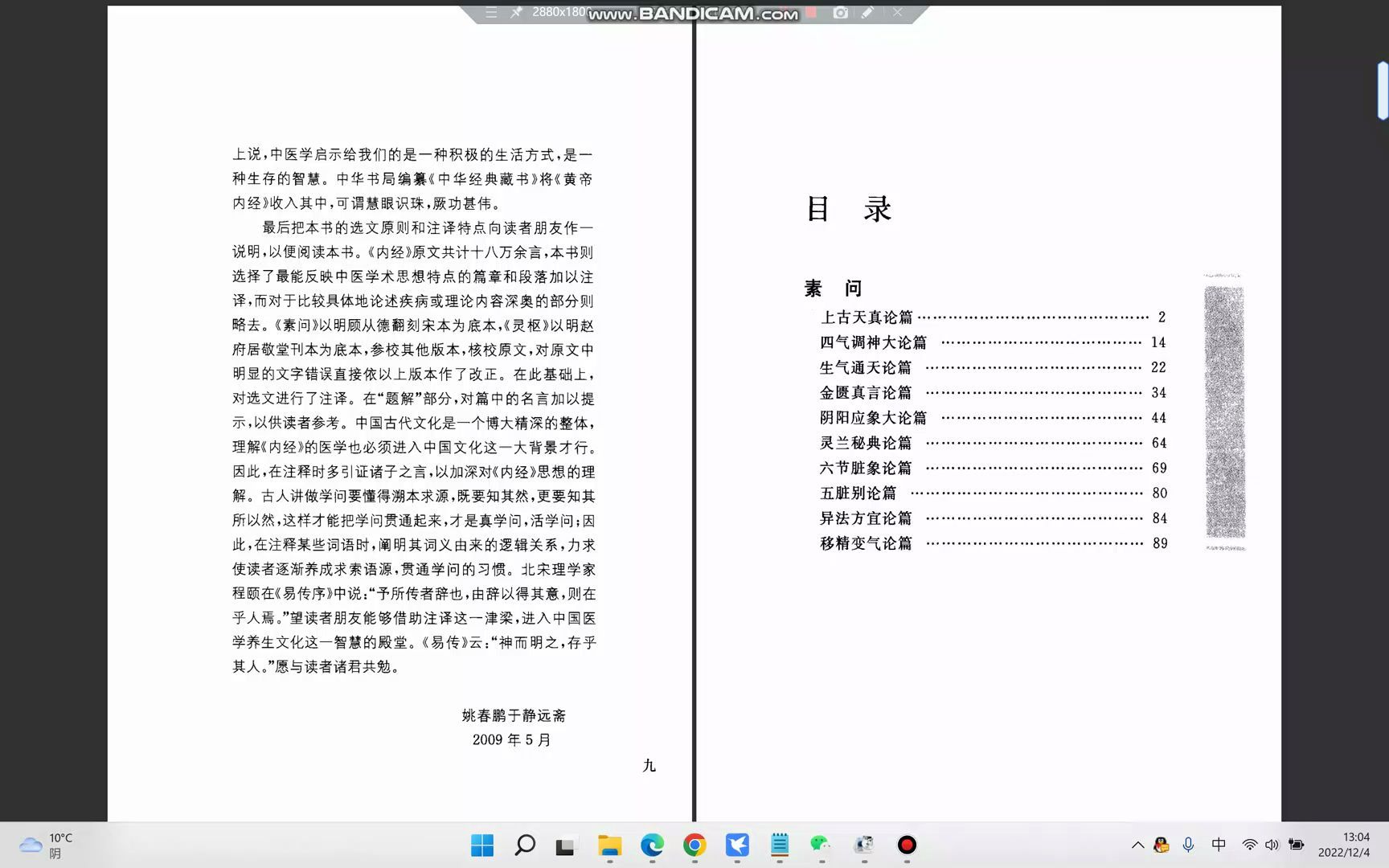Viewport: 1389px width, 868px height.
Task: Open contents entry 移精变气论篇
Action: pos(993,543)
